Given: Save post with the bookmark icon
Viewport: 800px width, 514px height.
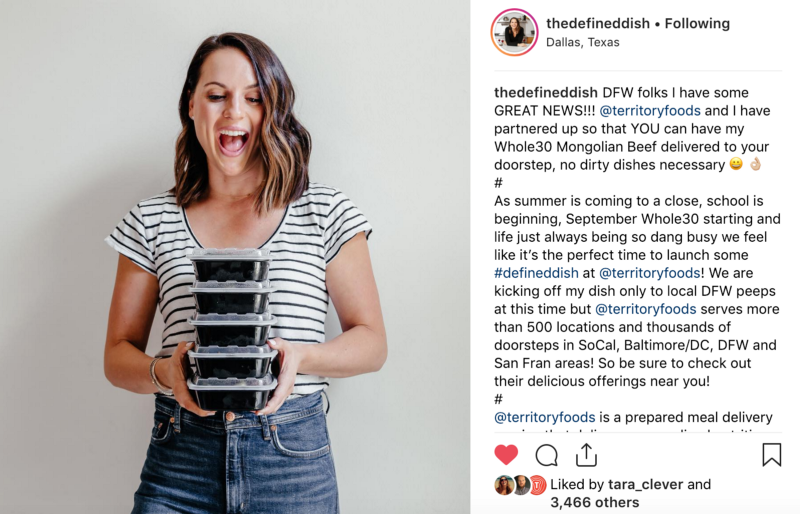Looking at the screenshot, I should pos(771,454).
